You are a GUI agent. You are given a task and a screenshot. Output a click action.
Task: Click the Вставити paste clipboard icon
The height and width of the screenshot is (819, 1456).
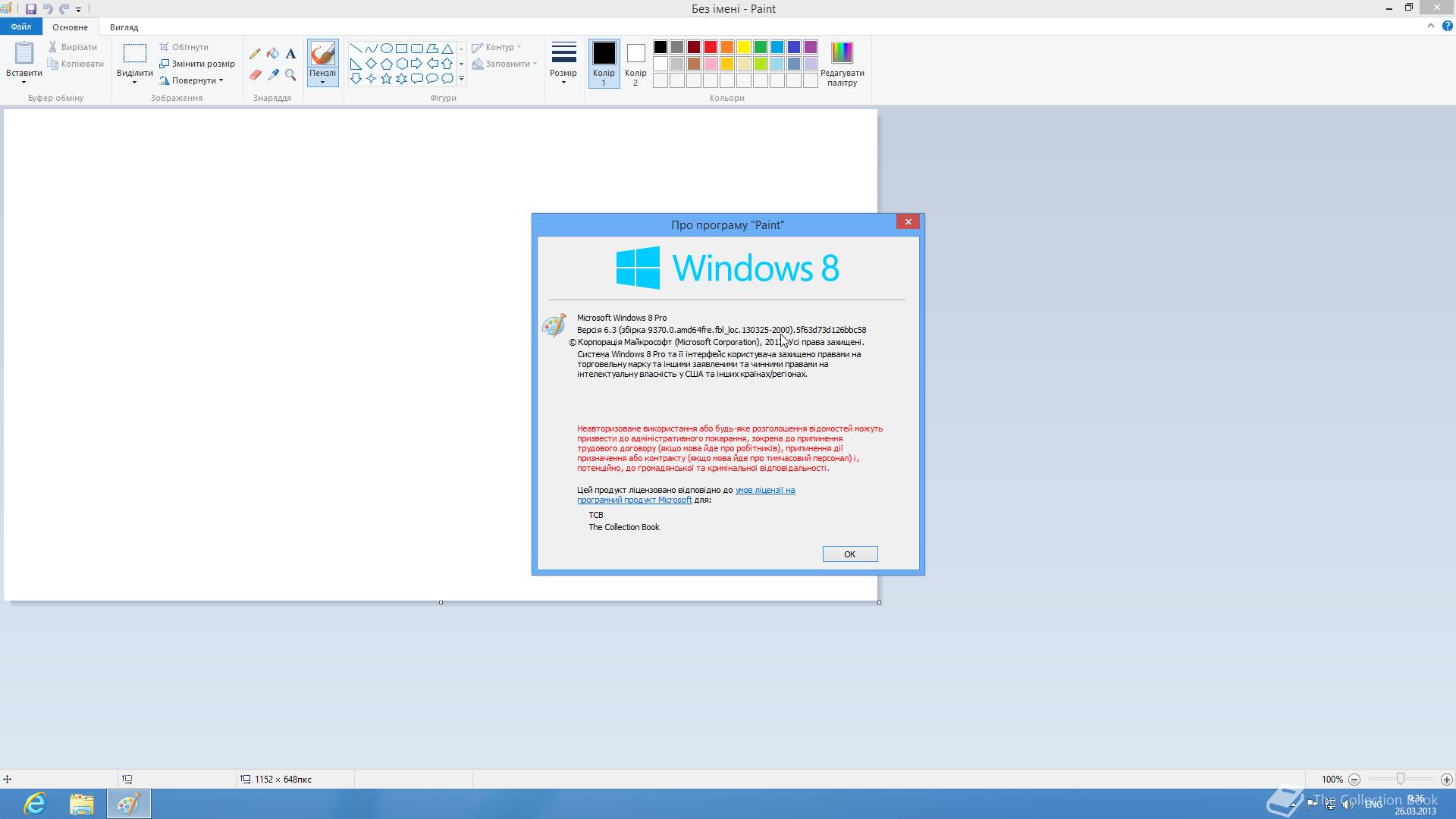(24, 53)
